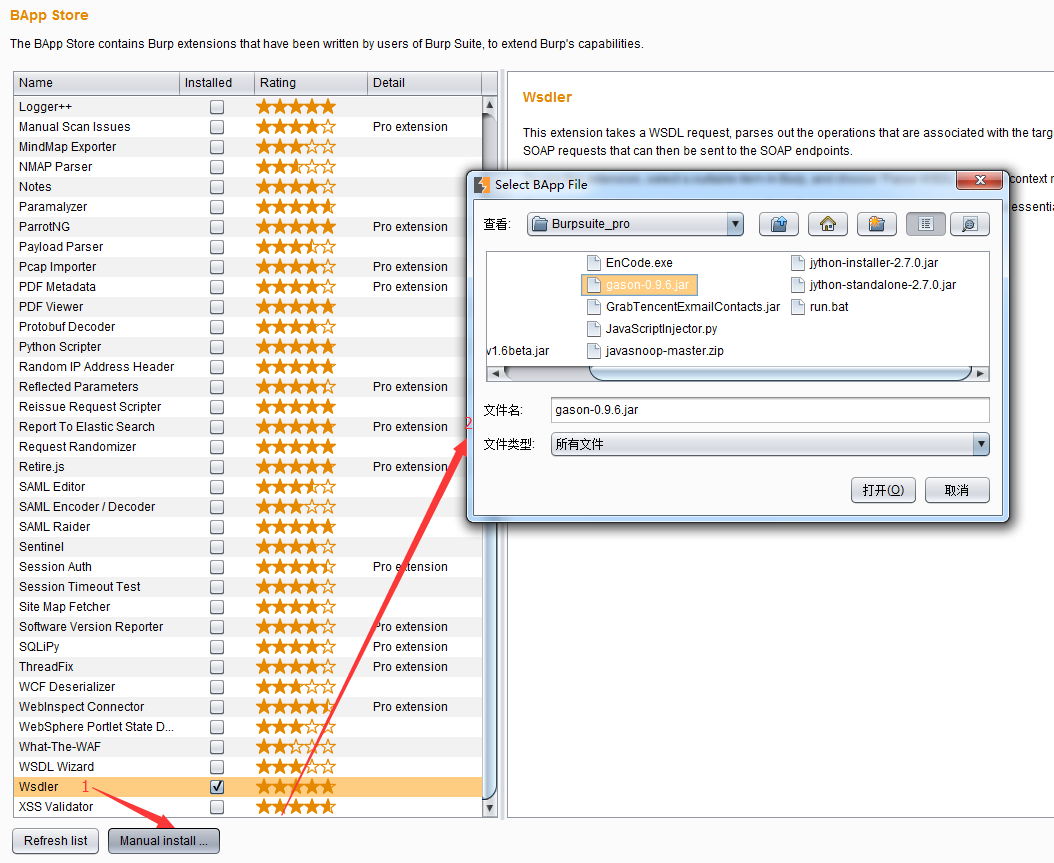Sort extensions by Installed column header
Image resolution: width=1054 pixels, height=863 pixels.
tap(216, 83)
